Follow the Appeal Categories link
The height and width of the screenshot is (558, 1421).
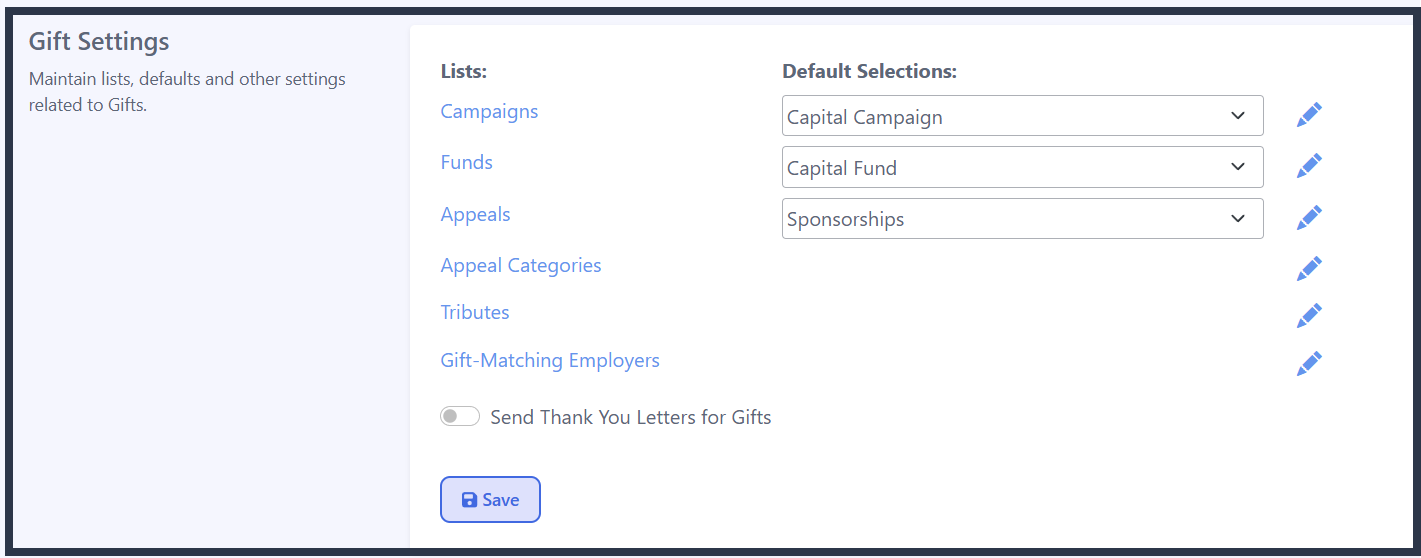point(521,265)
